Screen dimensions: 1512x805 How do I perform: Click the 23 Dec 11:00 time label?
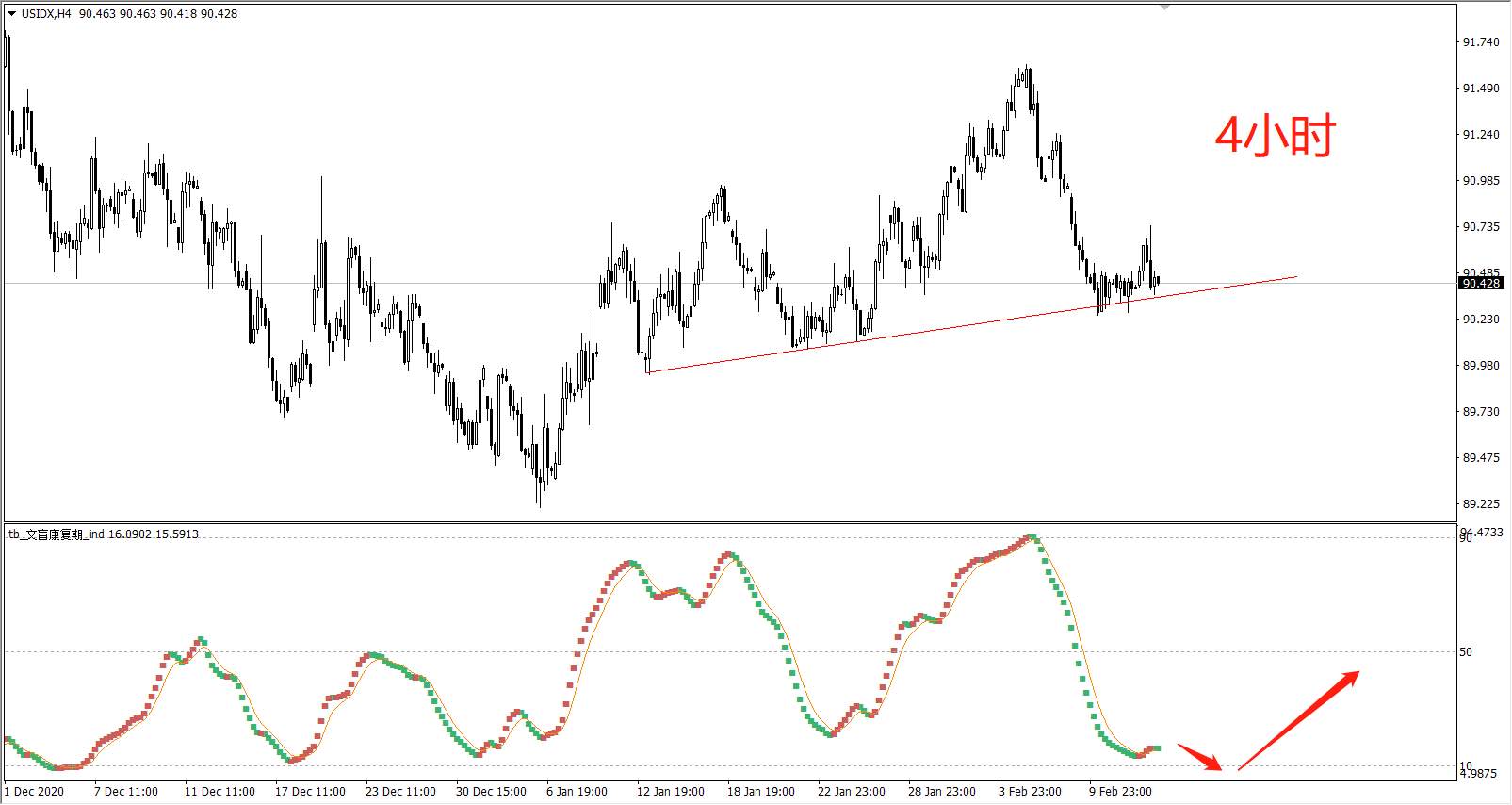[401, 792]
